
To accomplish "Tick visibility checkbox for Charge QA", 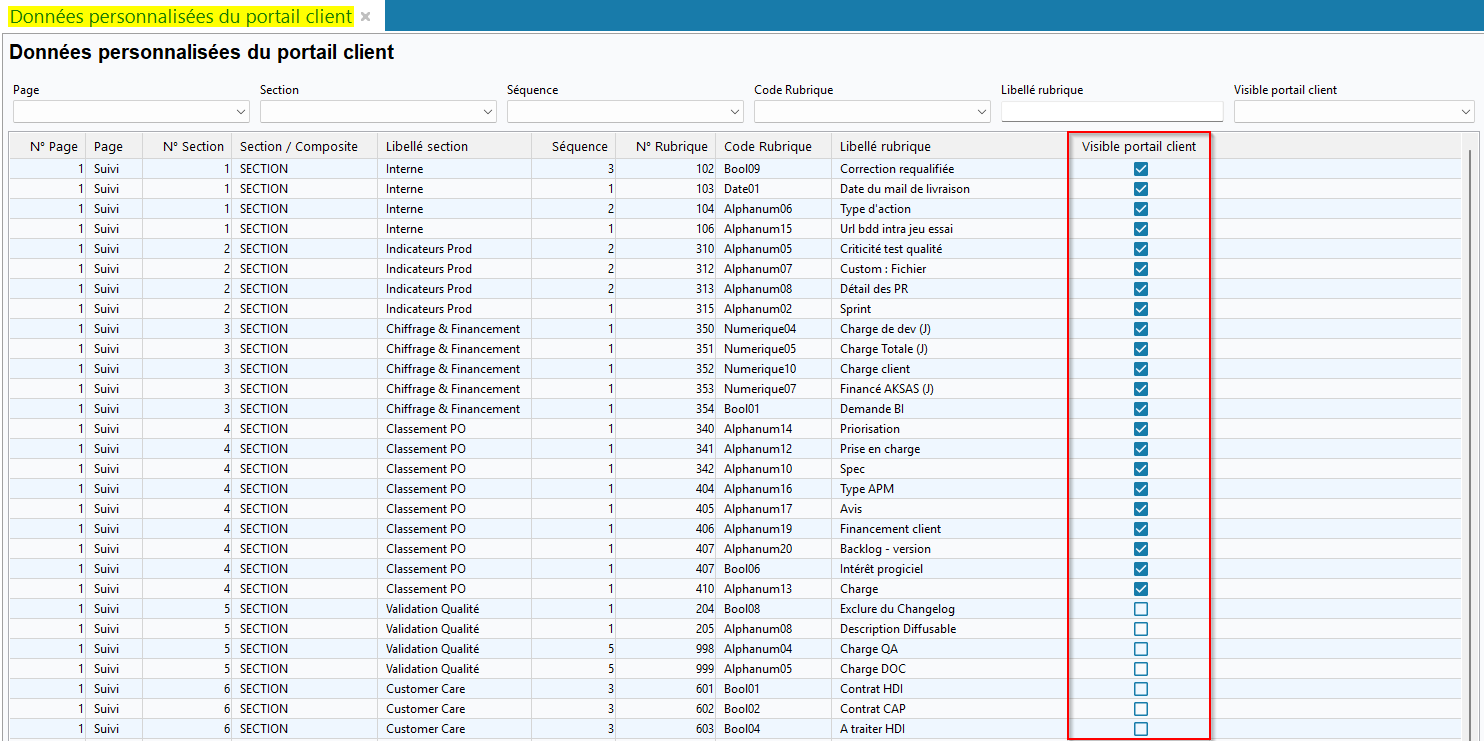I will click(x=1140, y=649).
